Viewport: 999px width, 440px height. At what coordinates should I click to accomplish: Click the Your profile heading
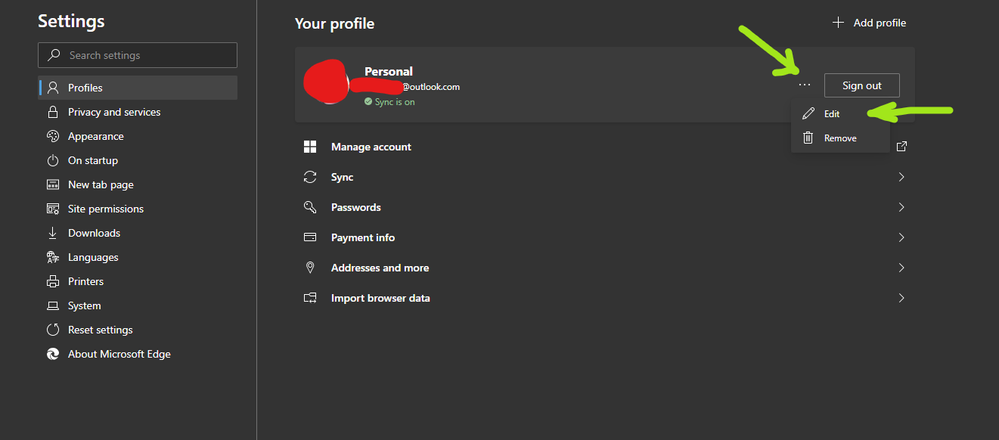[x=334, y=24]
